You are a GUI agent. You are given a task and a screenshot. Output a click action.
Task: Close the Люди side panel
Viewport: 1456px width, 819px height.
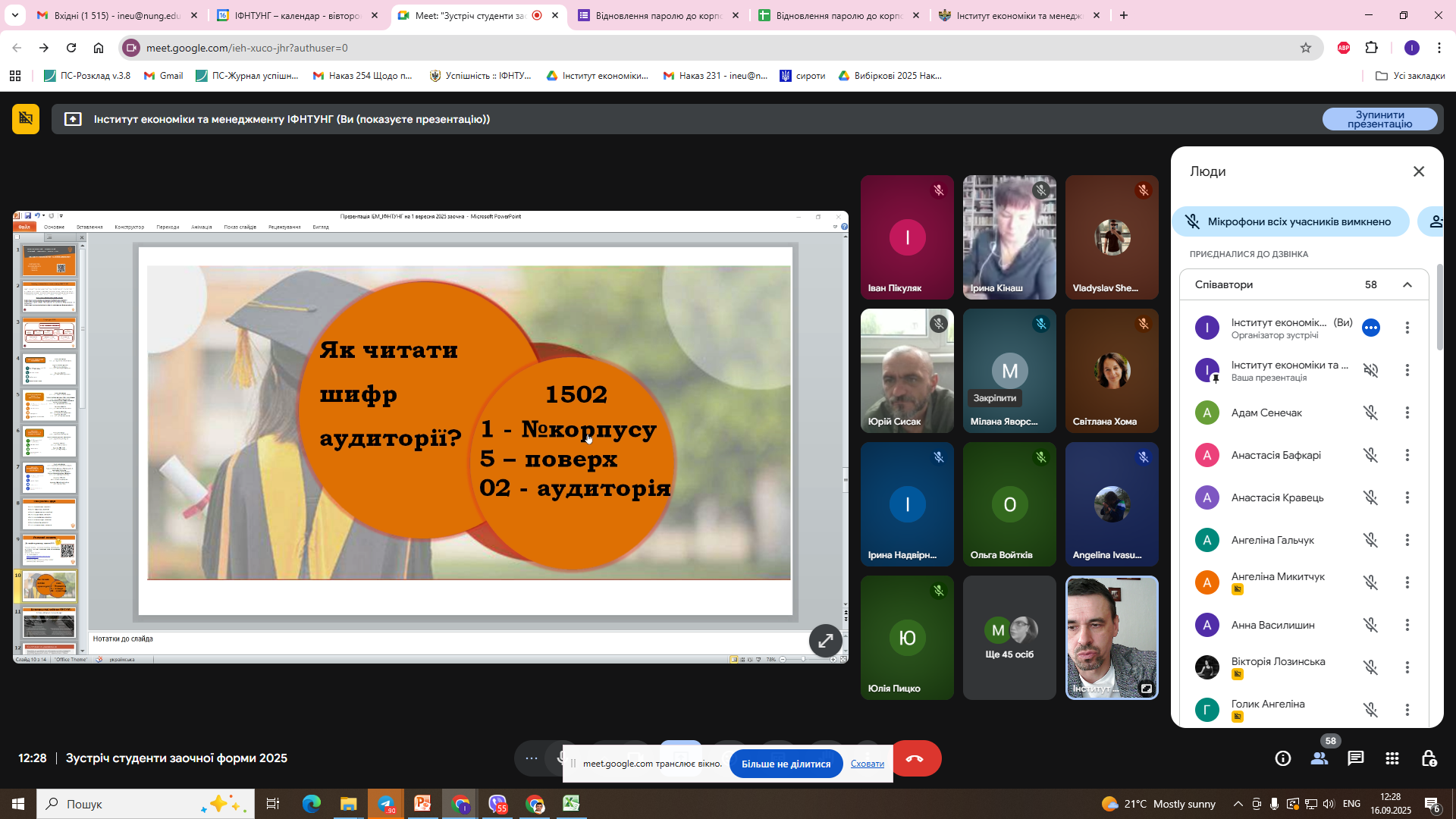(x=1419, y=171)
